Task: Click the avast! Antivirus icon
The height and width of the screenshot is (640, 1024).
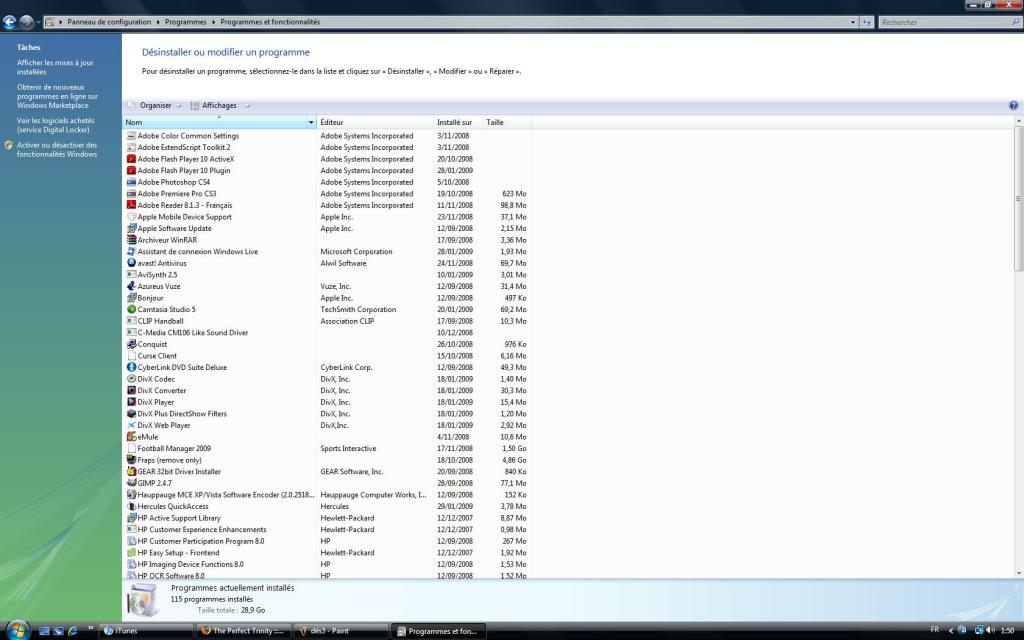Action: (x=131, y=263)
